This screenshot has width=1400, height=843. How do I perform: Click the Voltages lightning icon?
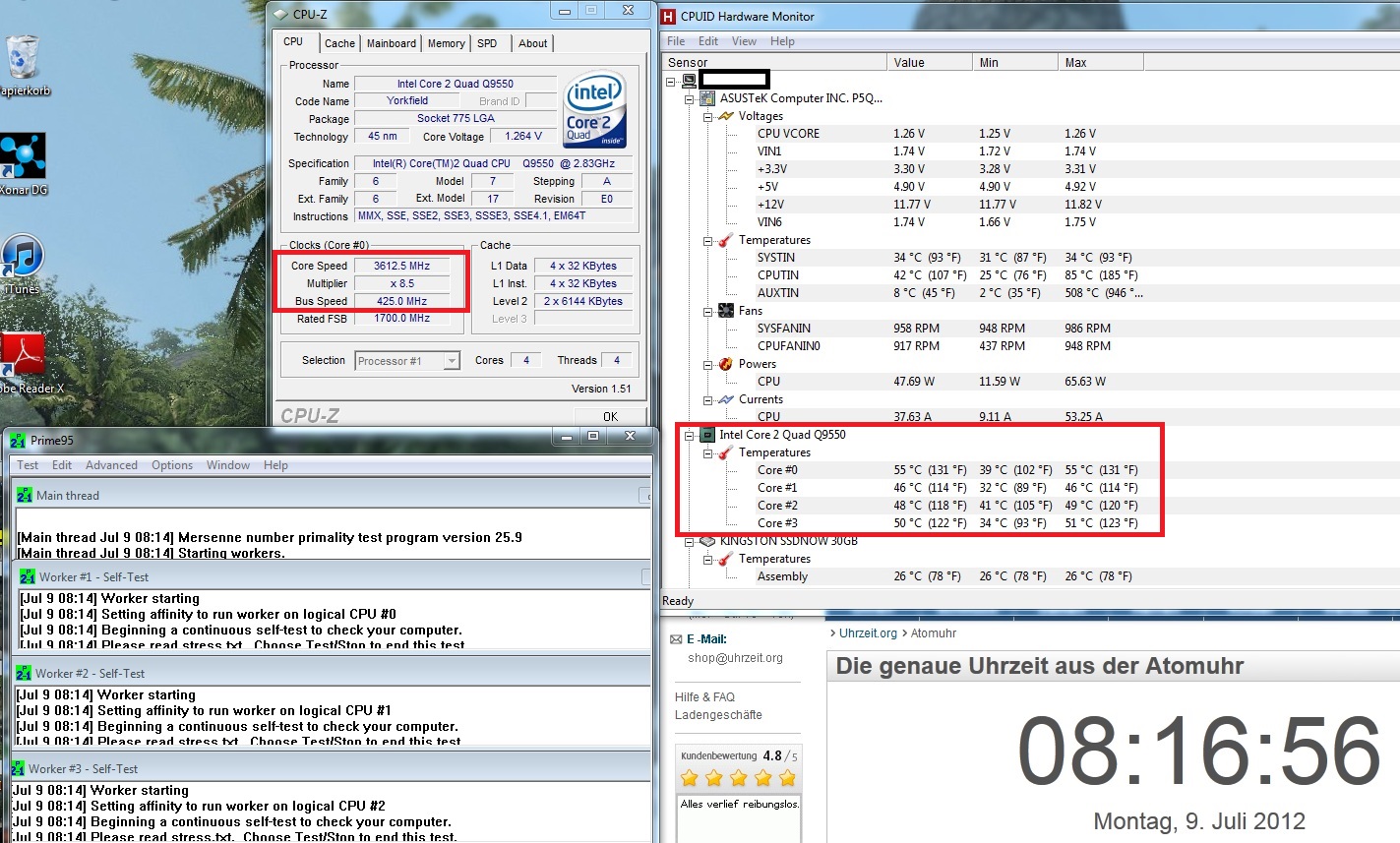[x=726, y=116]
